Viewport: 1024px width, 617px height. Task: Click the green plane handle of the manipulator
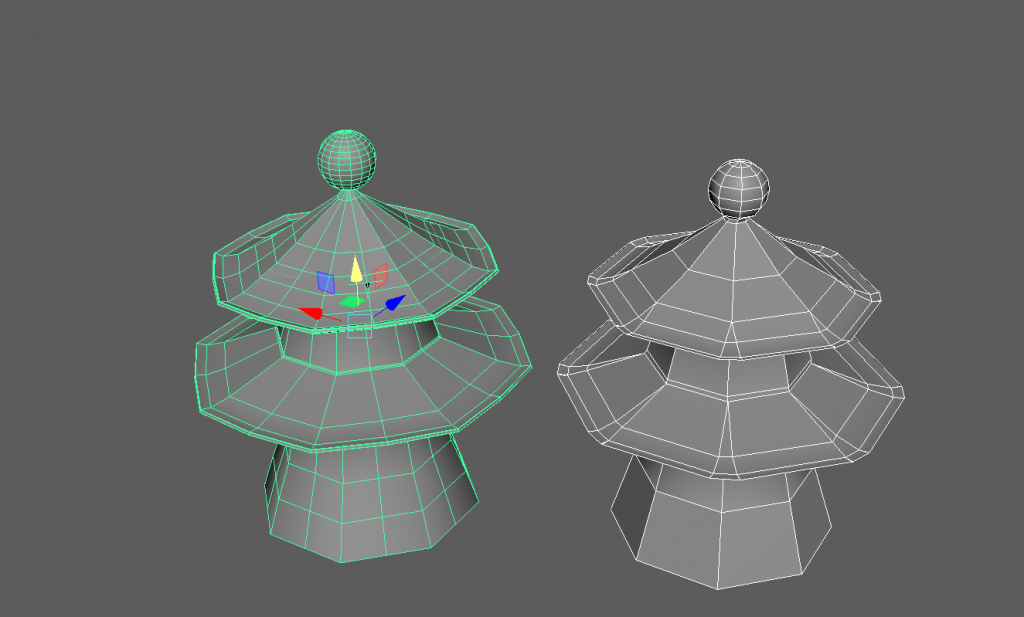tap(351, 301)
